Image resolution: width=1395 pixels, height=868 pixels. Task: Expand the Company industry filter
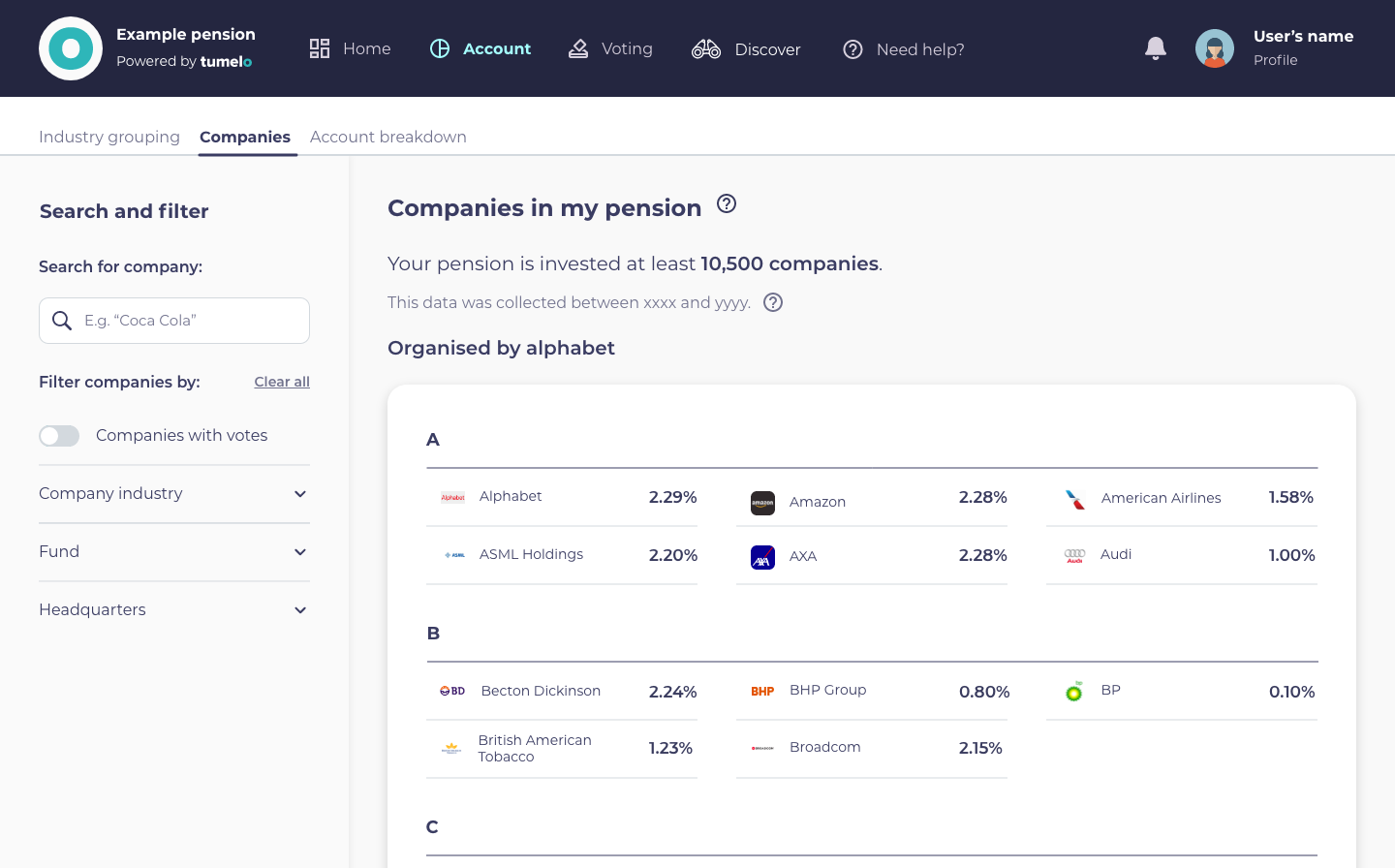point(174,494)
